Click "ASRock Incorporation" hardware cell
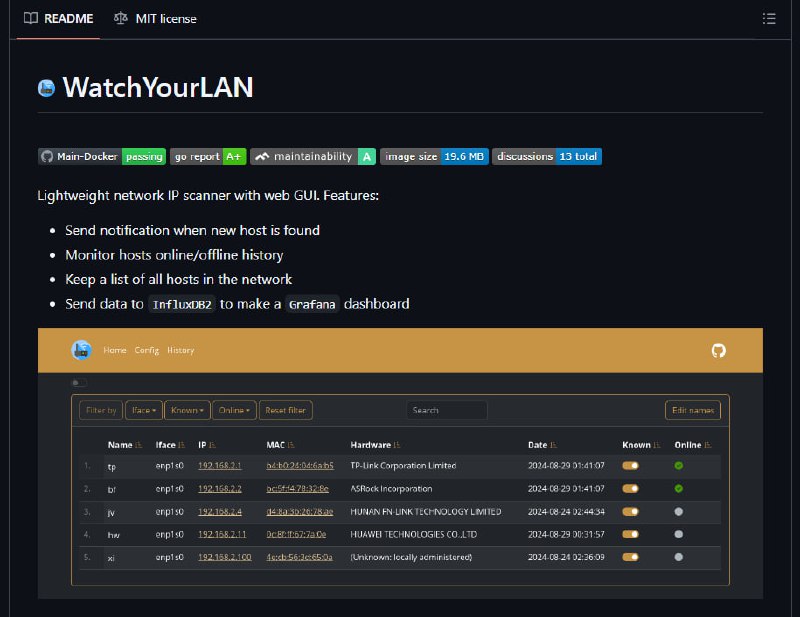 click(x=391, y=488)
